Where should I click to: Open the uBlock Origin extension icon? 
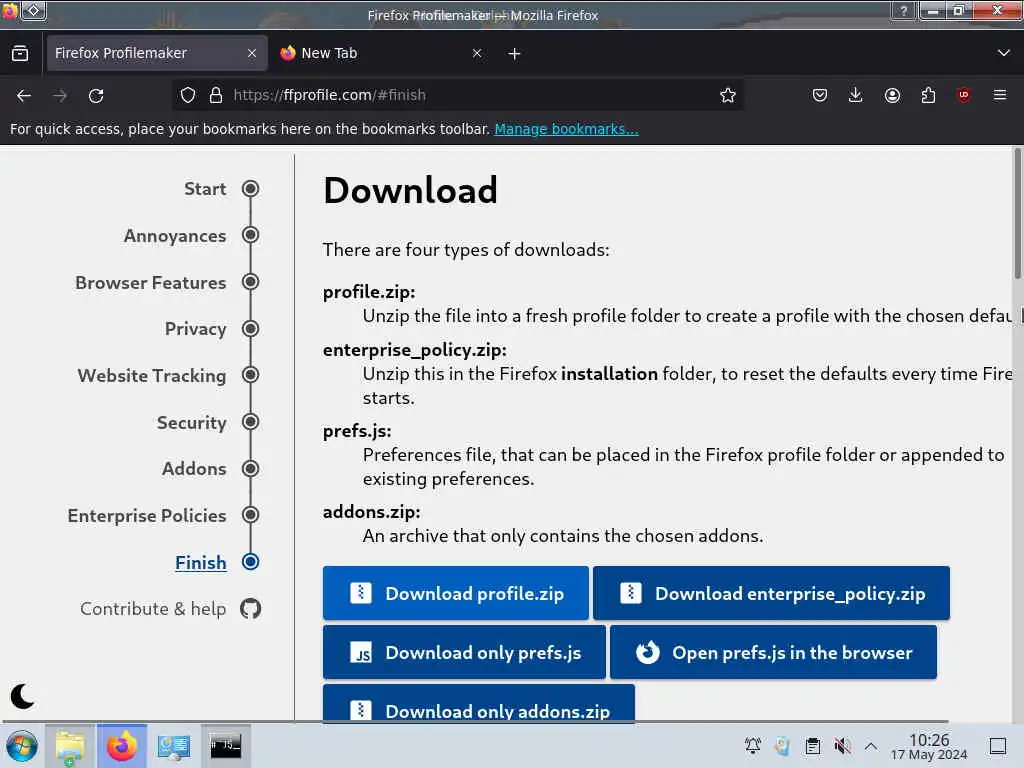click(963, 95)
